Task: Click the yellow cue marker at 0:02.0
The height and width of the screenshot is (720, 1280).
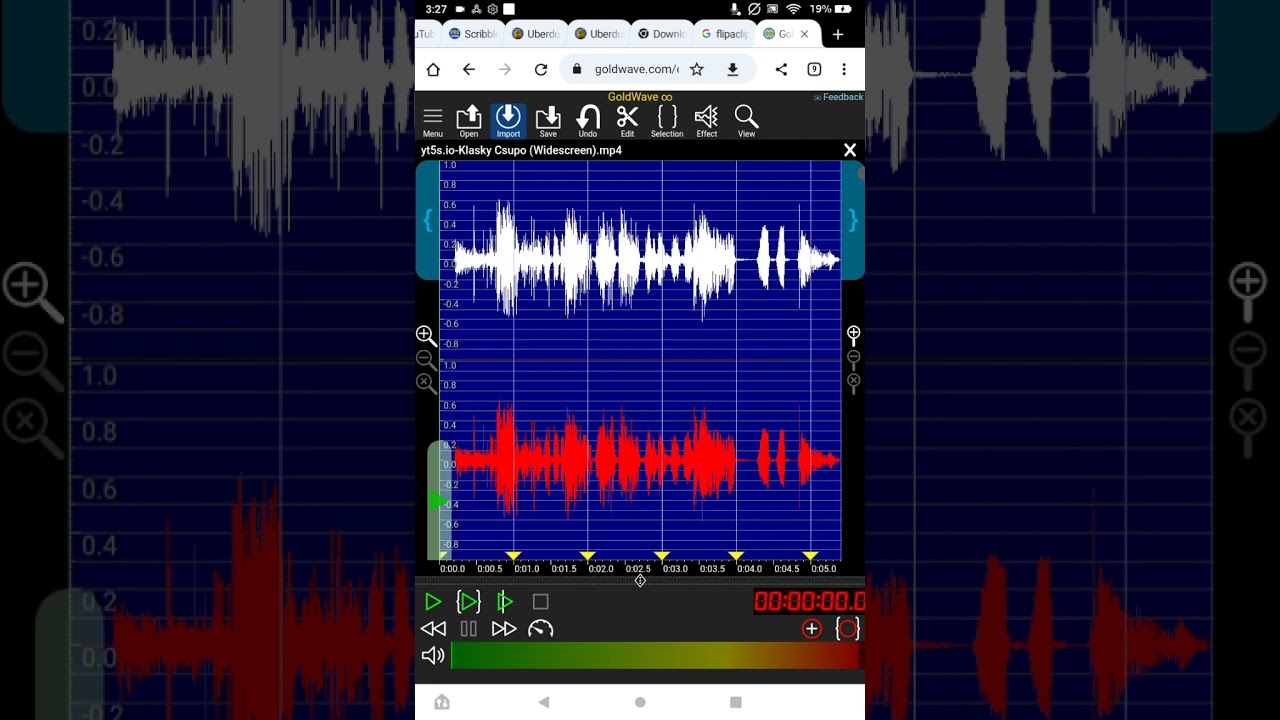Action: (588, 556)
